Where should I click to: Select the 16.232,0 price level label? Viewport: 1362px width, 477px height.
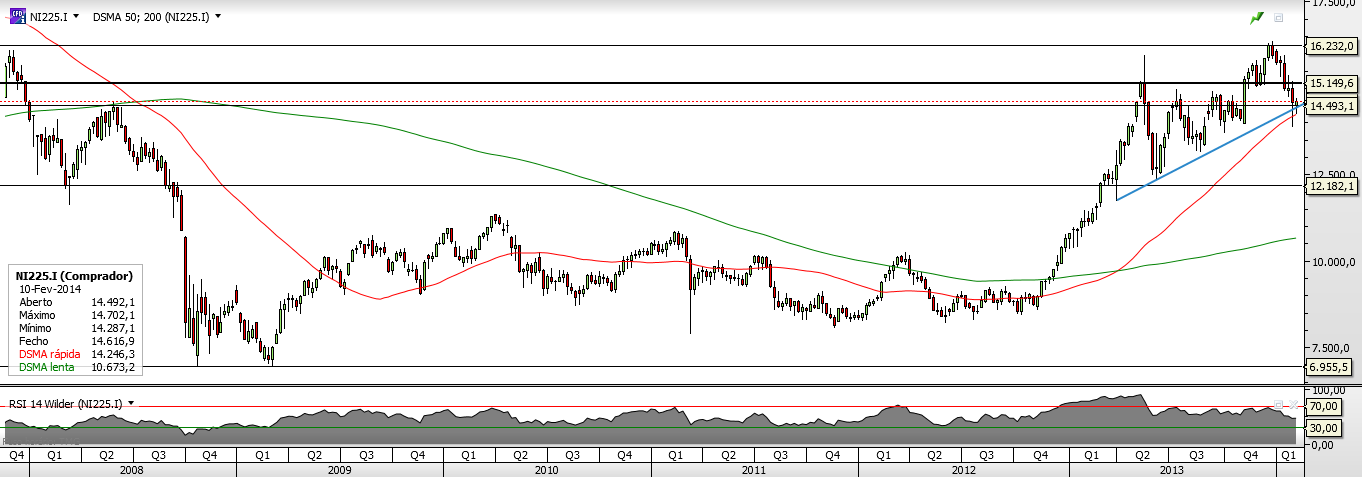[1332, 46]
